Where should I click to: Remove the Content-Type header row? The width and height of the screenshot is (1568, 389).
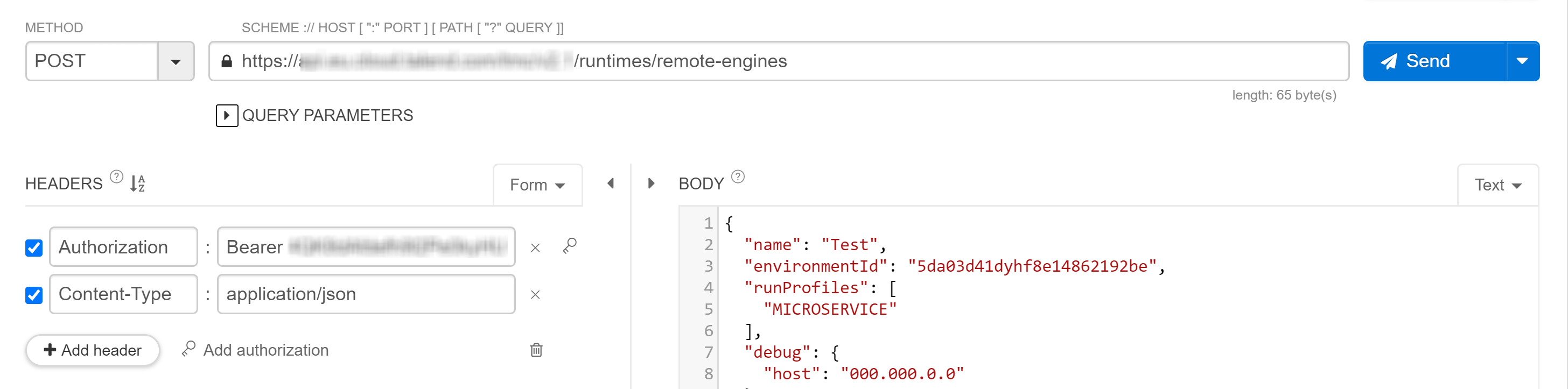535,295
